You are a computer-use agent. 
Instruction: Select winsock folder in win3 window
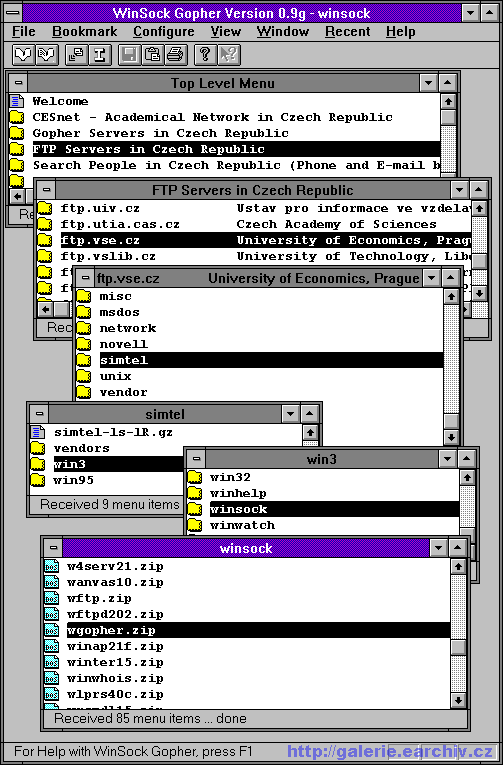pos(334,510)
